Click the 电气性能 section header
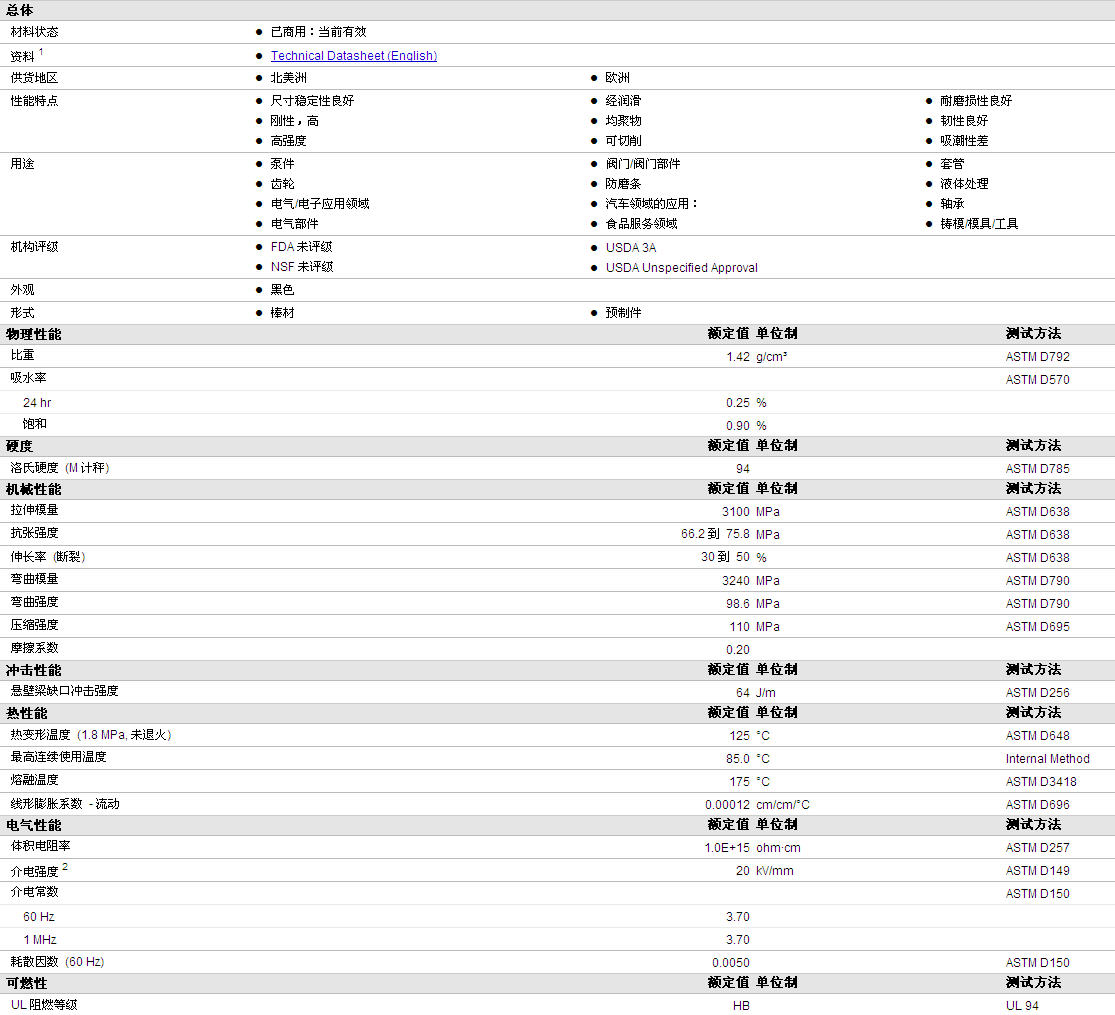Screen dimensions: 1115x1015 click(33, 826)
